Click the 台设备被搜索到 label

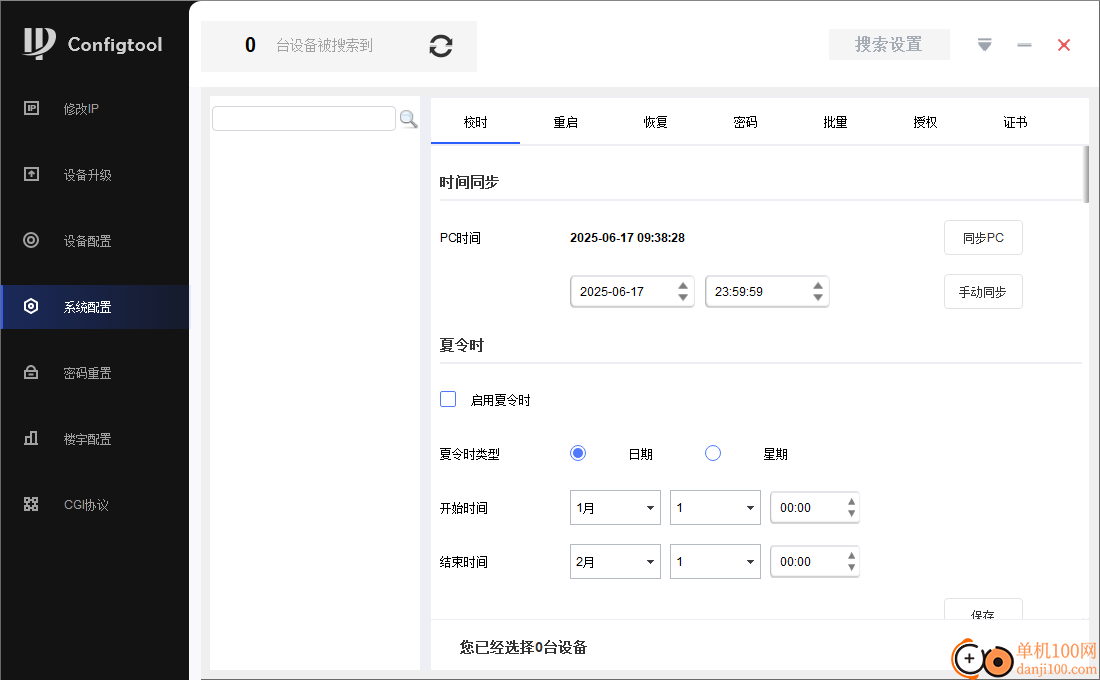[324, 46]
